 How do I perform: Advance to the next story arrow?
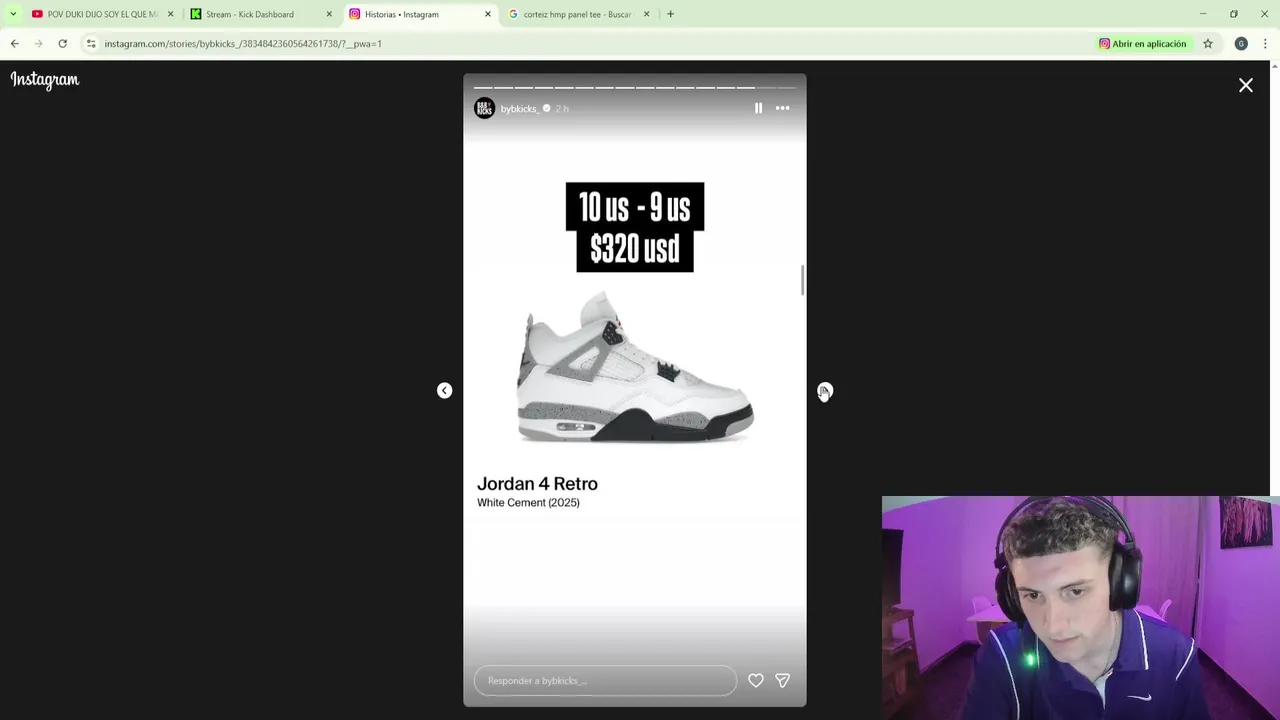coord(825,391)
